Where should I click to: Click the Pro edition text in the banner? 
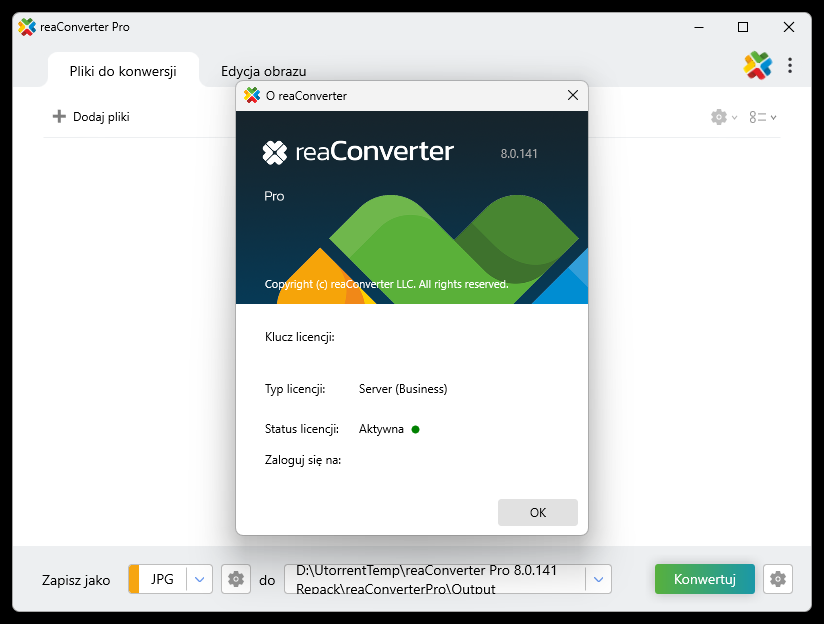274,196
